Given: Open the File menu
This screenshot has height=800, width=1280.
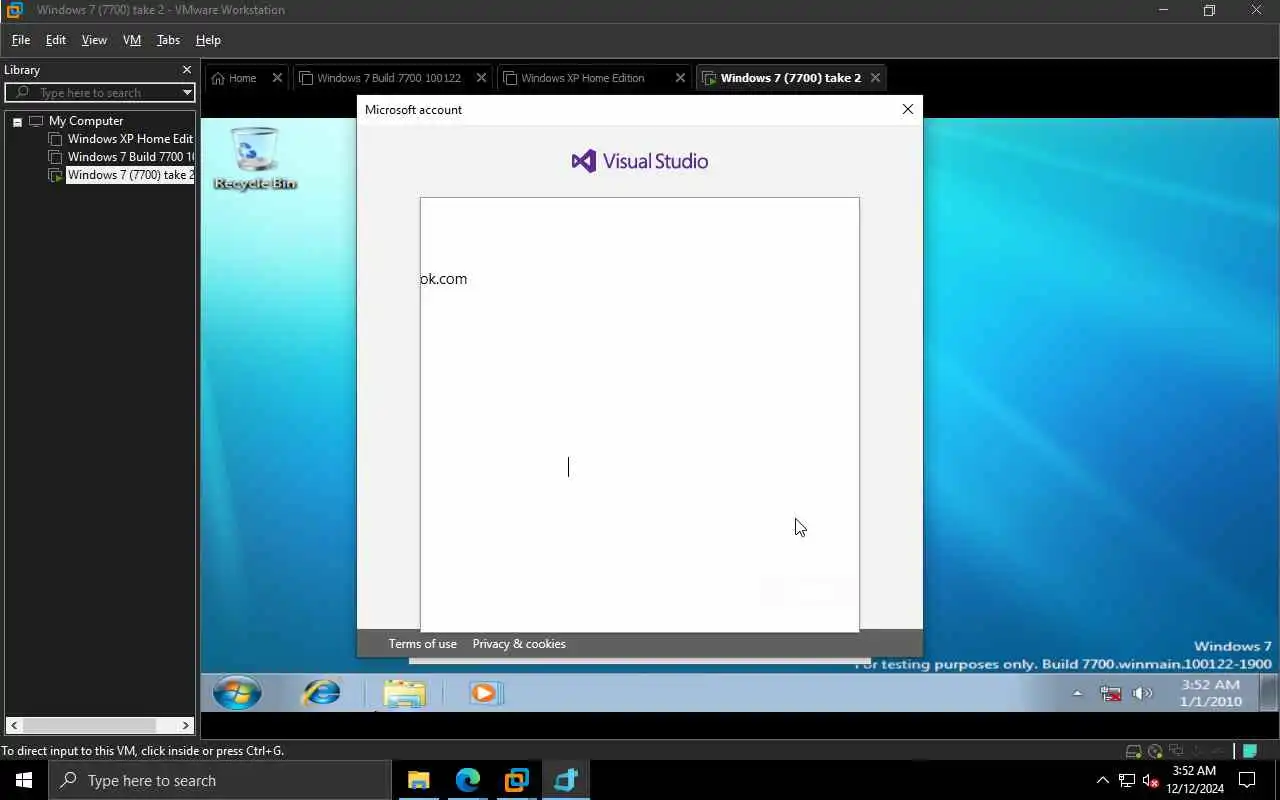Looking at the screenshot, I should click(21, 40).
